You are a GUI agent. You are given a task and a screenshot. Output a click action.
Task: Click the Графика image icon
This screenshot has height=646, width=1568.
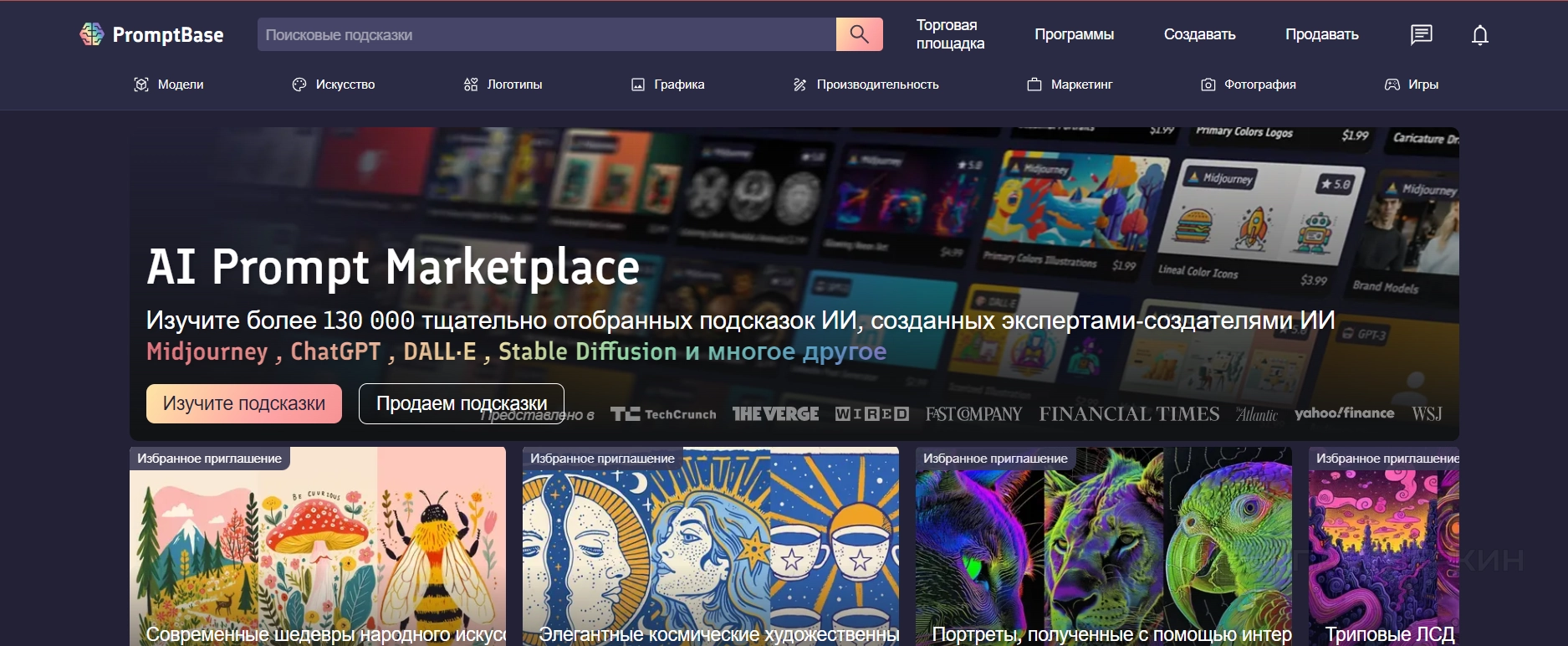click(638, 85)
